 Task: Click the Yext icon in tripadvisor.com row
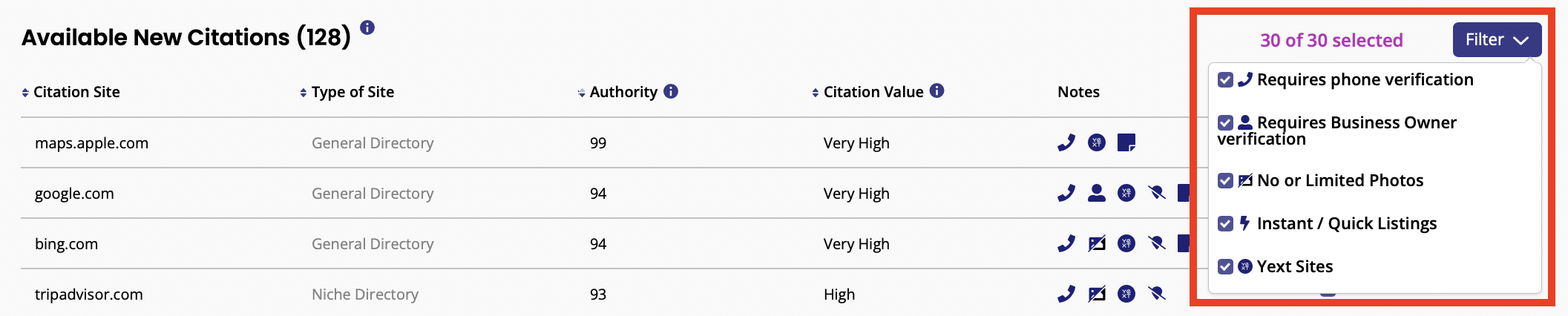point(1126,294)
